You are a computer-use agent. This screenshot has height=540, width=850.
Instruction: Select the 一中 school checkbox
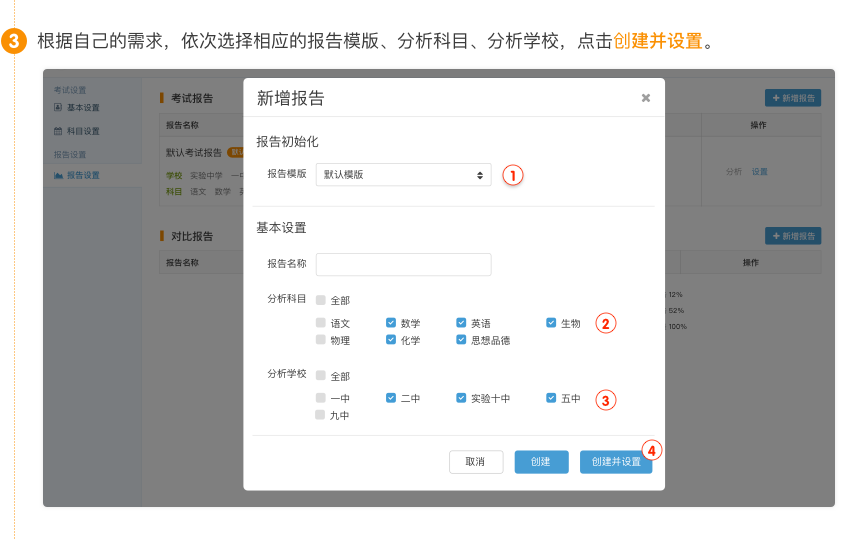321,398
